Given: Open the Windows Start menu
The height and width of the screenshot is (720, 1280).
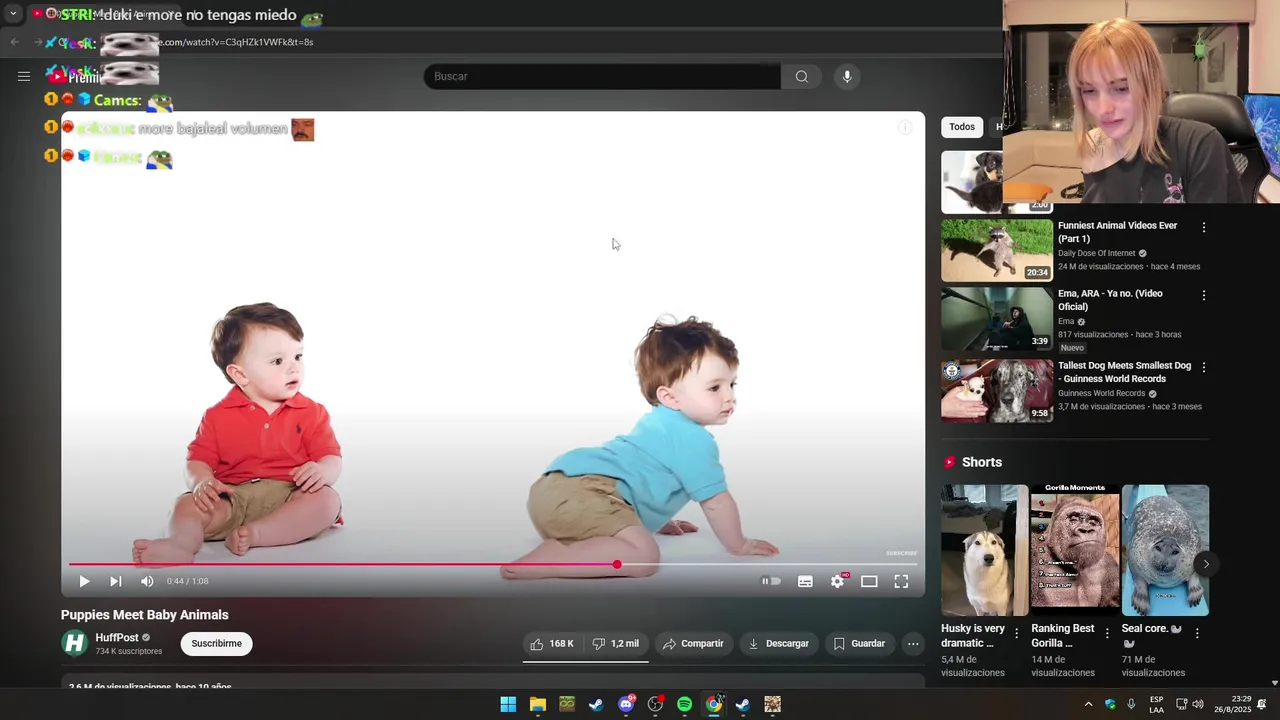Looking at the screenshot, I should [508, 704].
